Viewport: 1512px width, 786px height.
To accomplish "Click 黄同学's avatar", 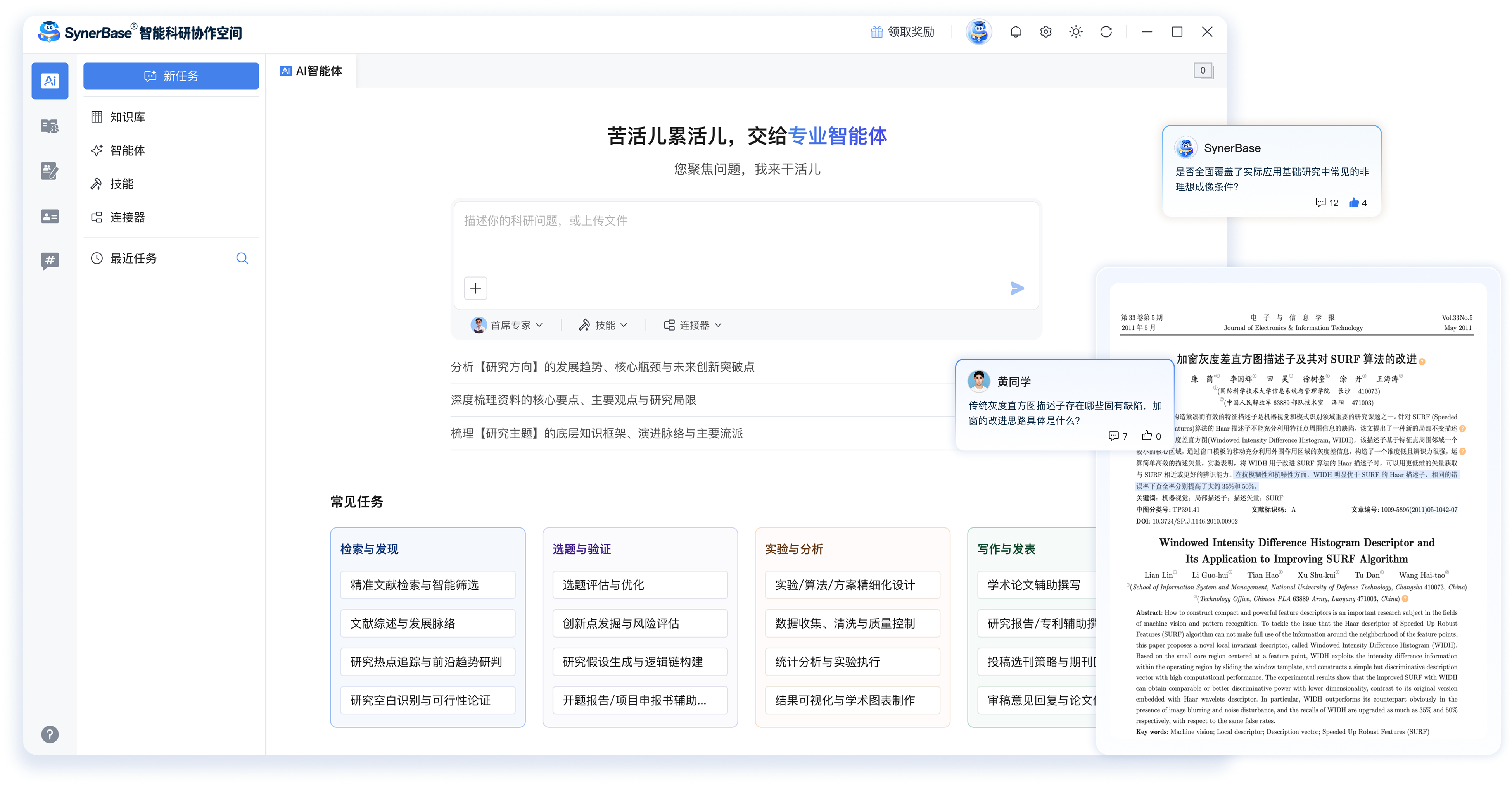I will tap(978, 381).
